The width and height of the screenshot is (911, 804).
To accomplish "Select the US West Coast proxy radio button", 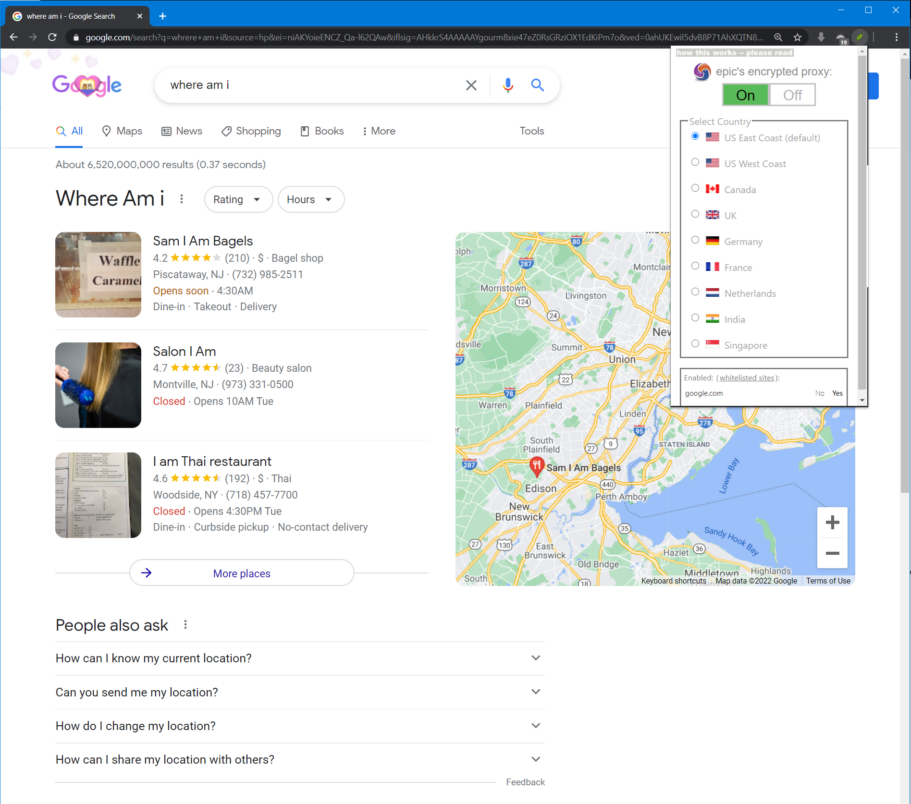I will point(696,163).
